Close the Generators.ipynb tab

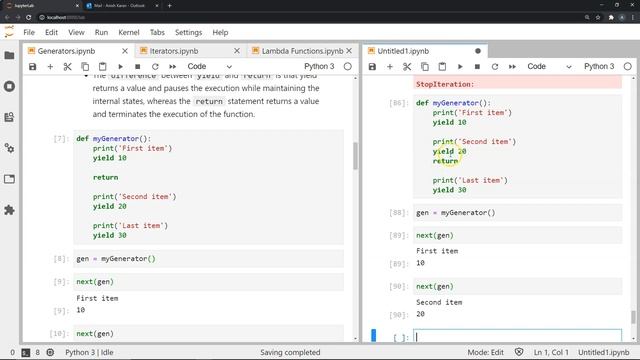click(x=125, y=51)
